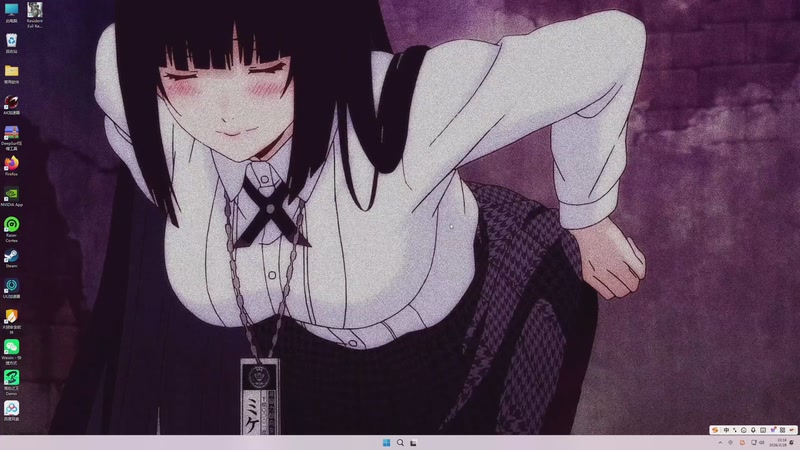Select the green Demo game shortcut
Screen dimensions: 800x450
click(x=11, y=383)
